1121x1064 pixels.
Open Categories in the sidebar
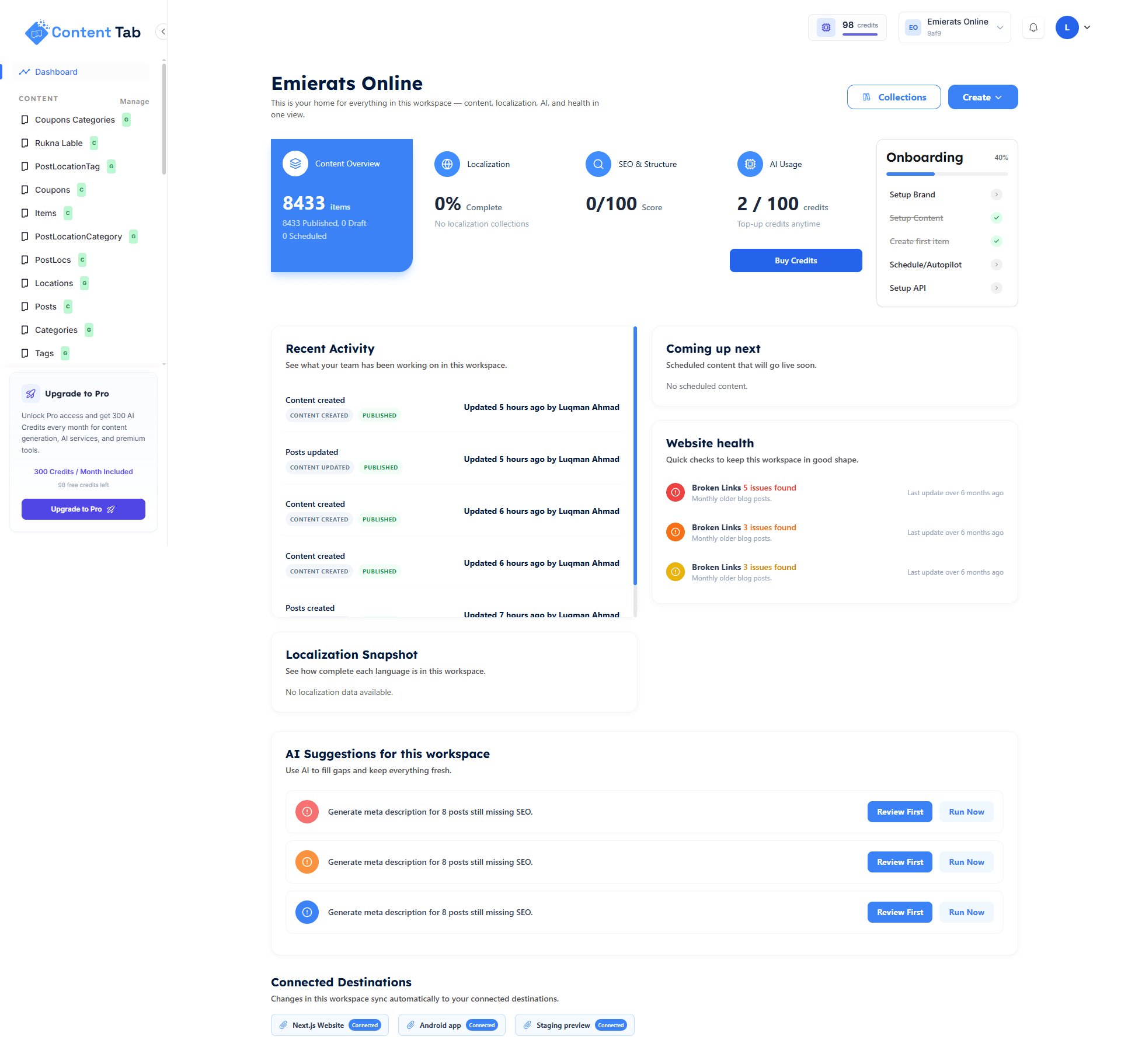click(x=56, y=330)
